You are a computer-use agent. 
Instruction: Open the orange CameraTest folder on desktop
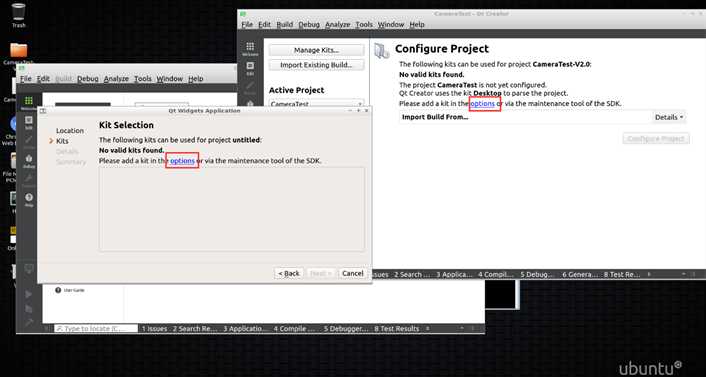[x=18, y=50]
